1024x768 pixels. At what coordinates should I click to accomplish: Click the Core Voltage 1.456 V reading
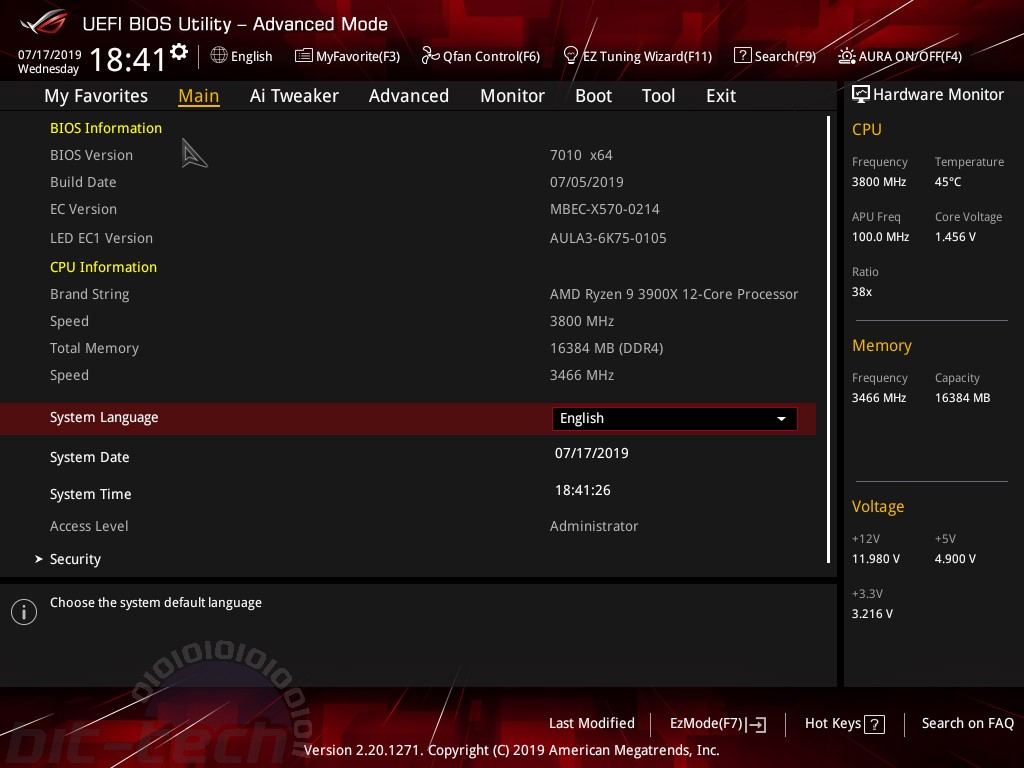[955, 237]
